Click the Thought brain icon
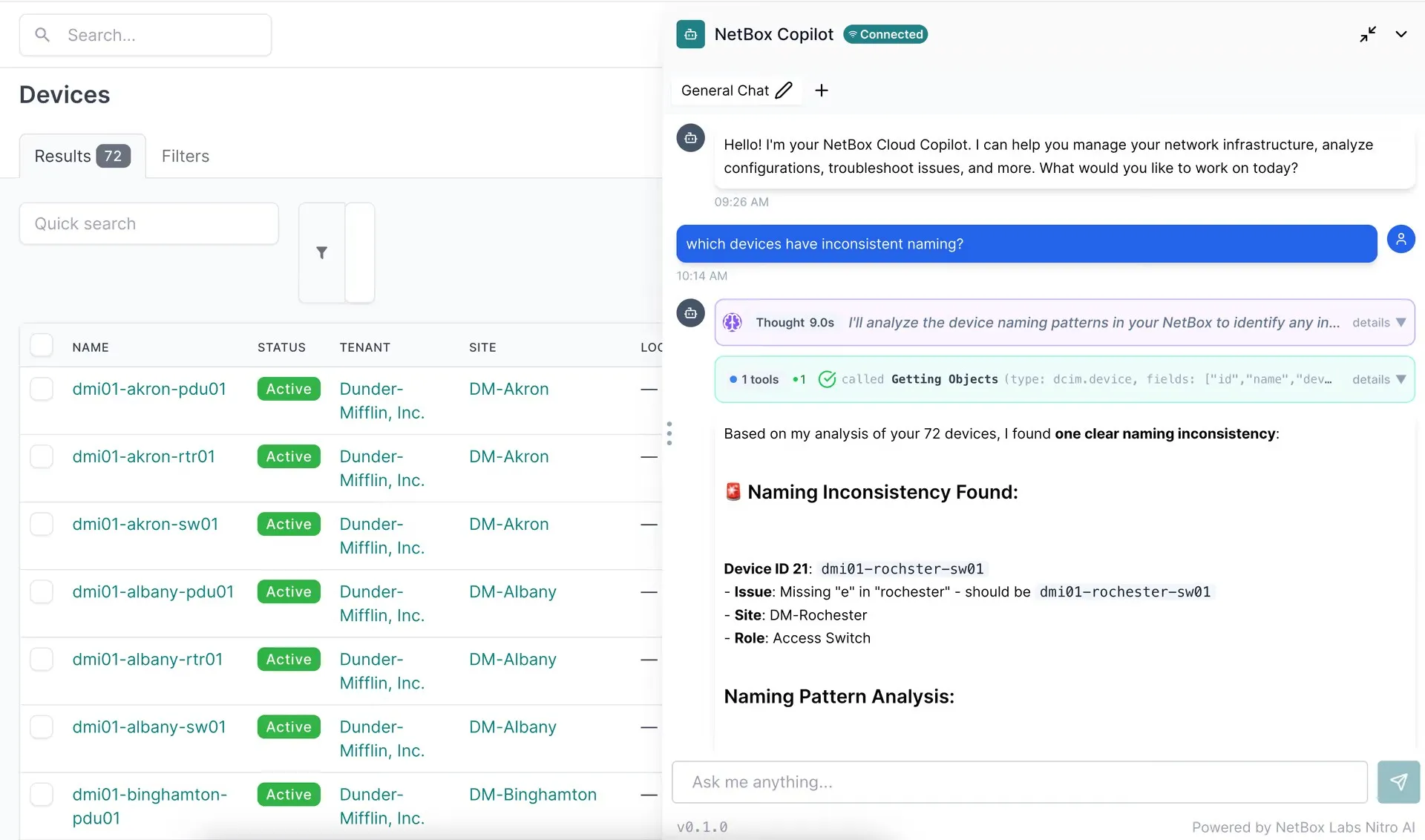The width and height of the screenshot is (1425, 840). point(733,322)
